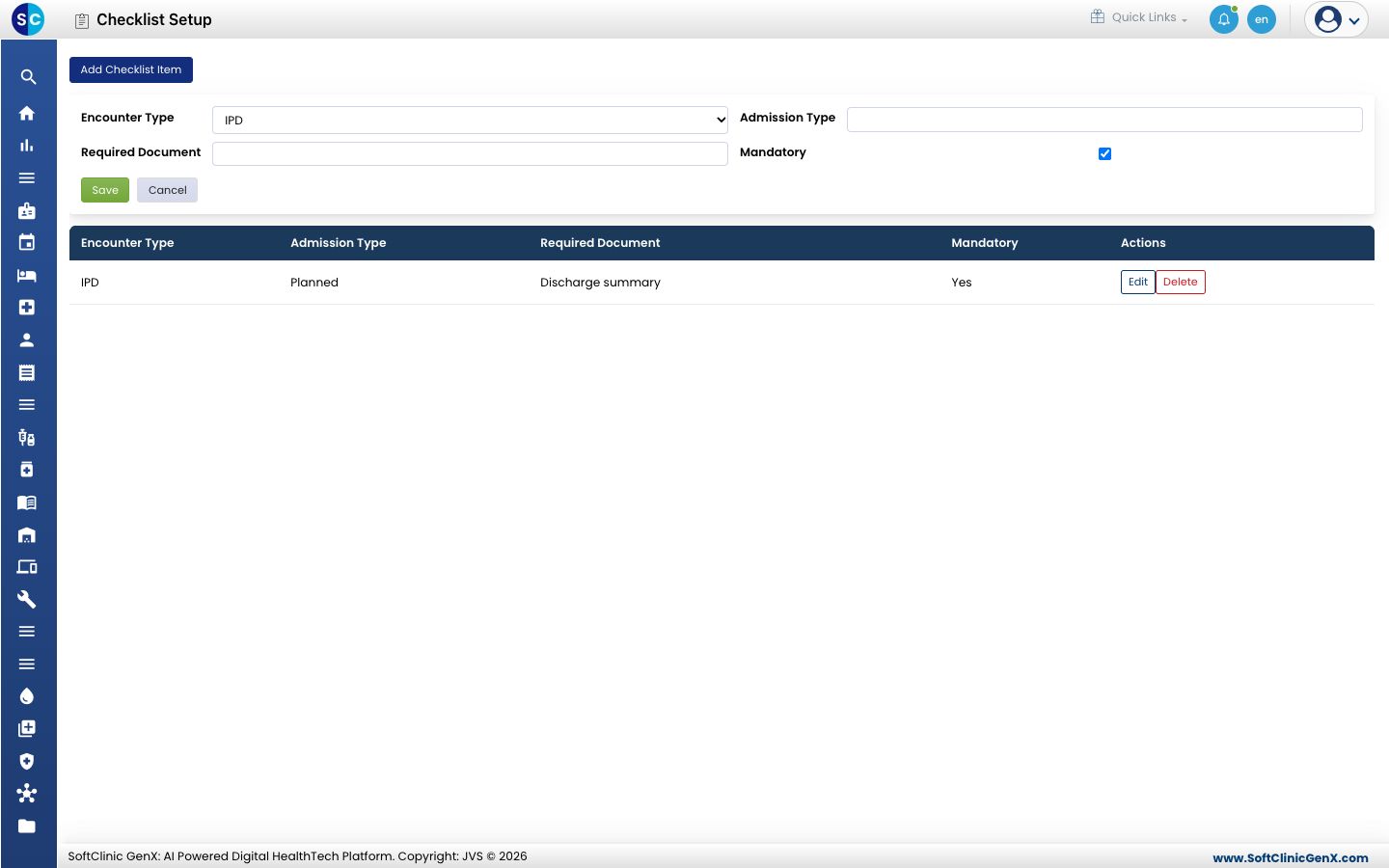Open the sidebar search magnifier icon
This screenshot has height=868, width=1389.
[28, 77]
